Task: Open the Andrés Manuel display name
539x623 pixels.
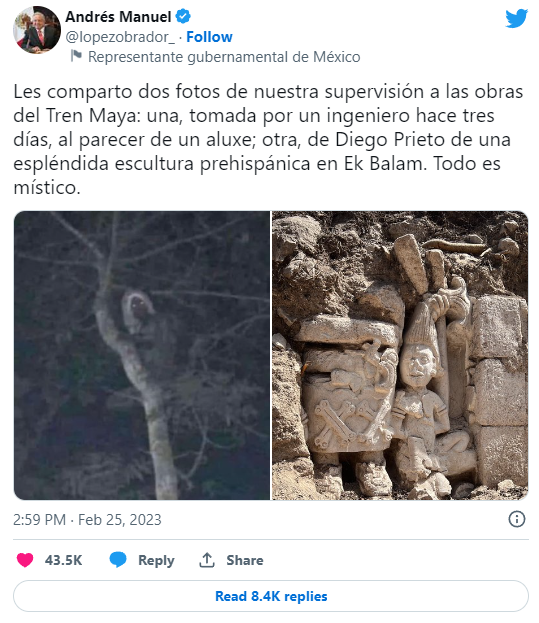Action: click(118, 17)
